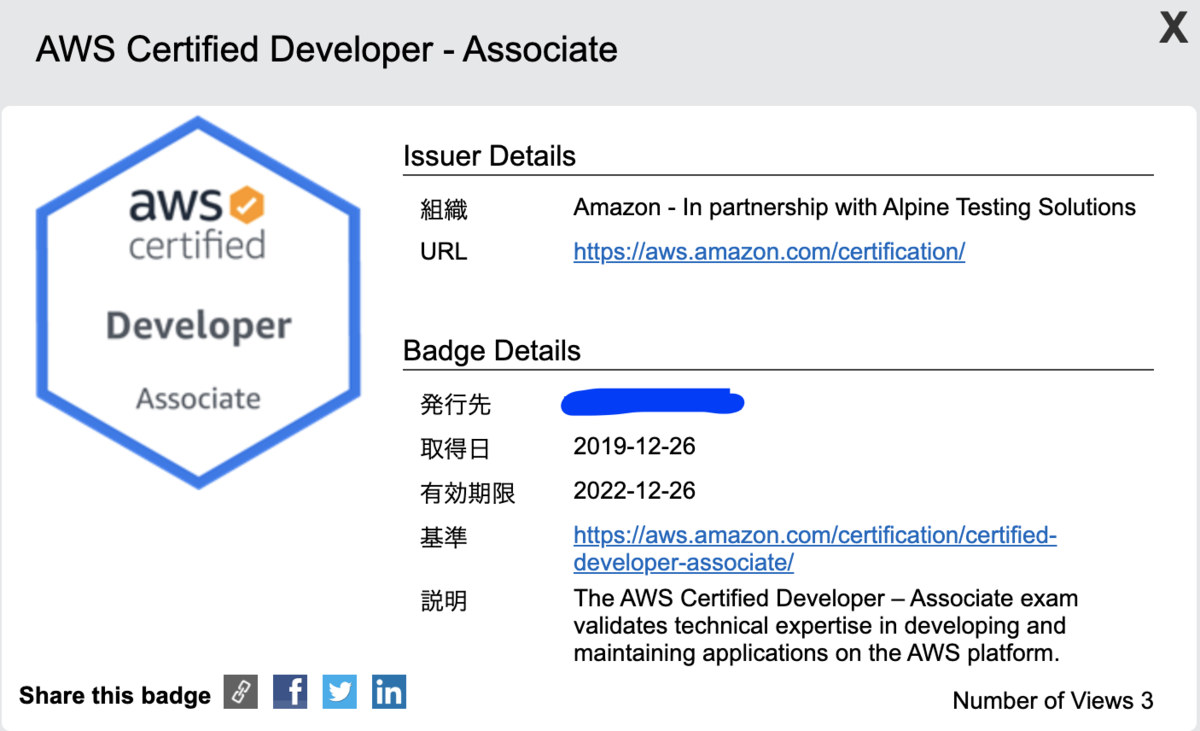The height and width of the screenshot is (731, 1200).
Task: Copy badge link via chain icon
Action: 240,692
